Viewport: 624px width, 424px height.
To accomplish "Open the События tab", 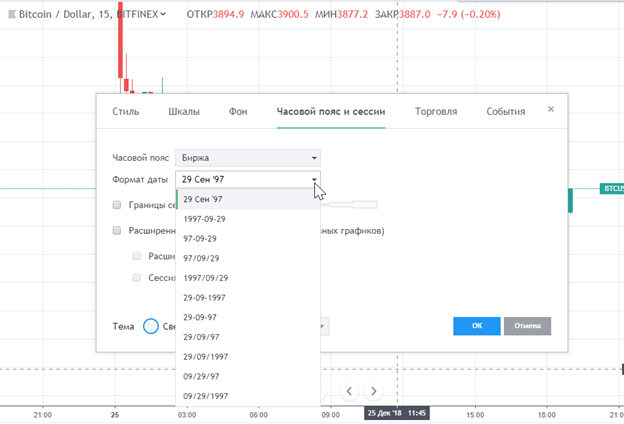I will pos(505,111).
